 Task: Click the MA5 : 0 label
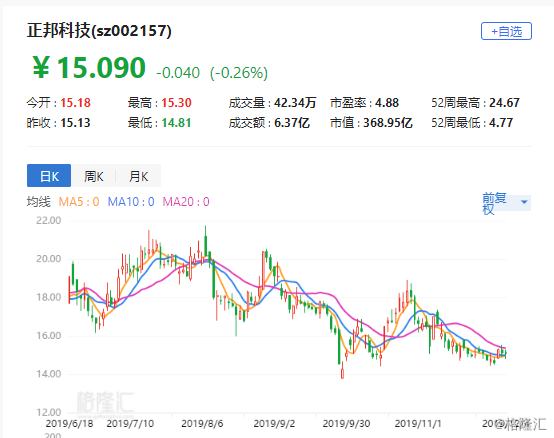point(78,202)
